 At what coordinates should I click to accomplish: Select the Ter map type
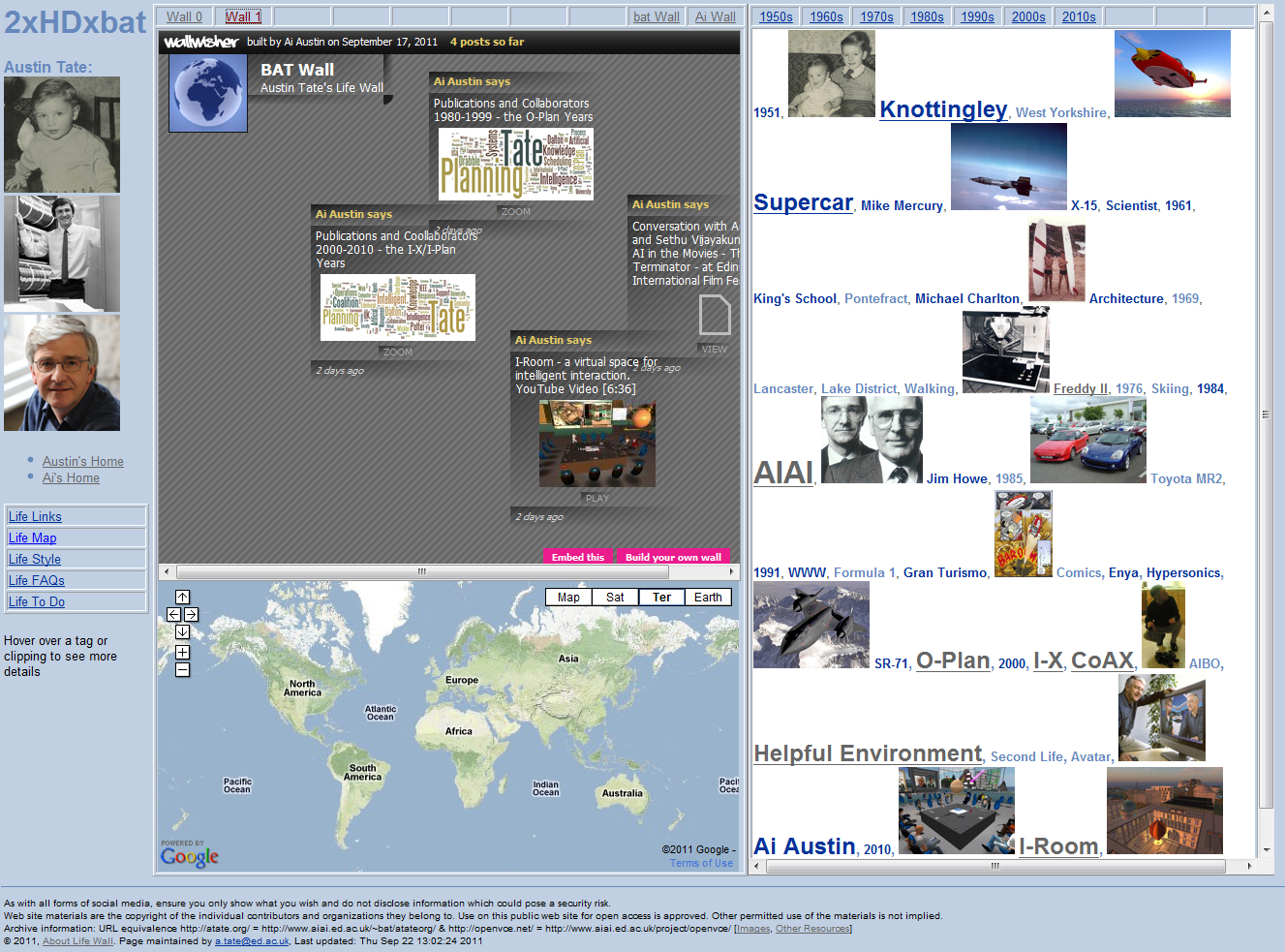pyautogui.click(x=661, y=598)
